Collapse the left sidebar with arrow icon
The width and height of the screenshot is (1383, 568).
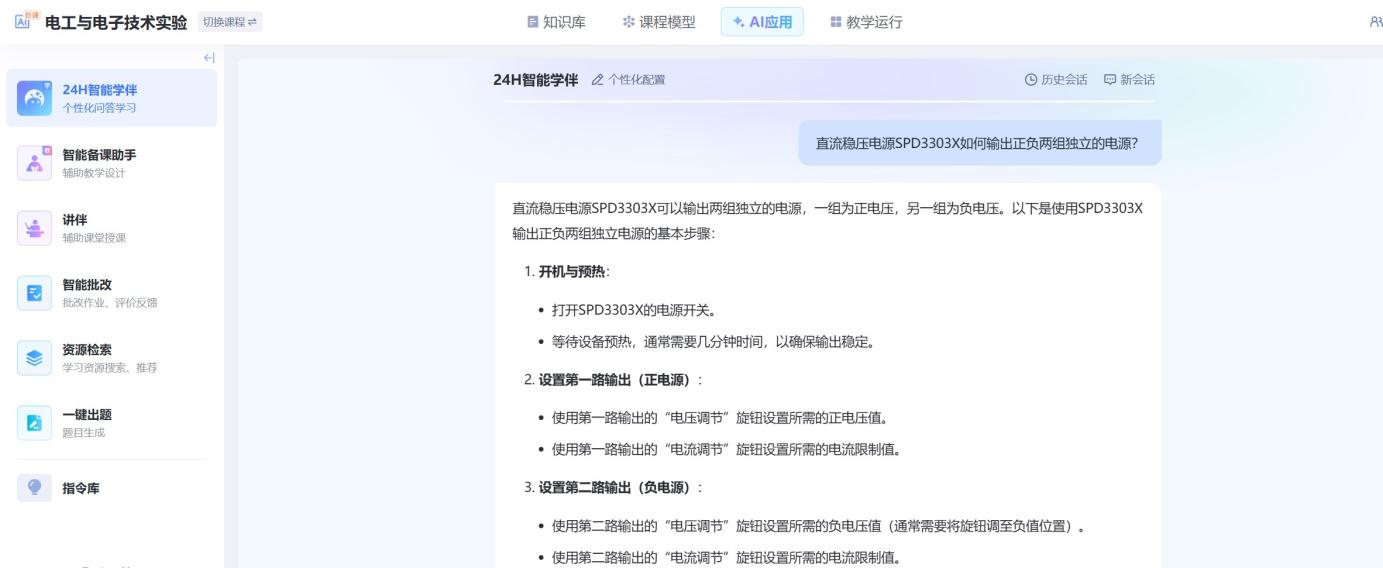(209, 58)
